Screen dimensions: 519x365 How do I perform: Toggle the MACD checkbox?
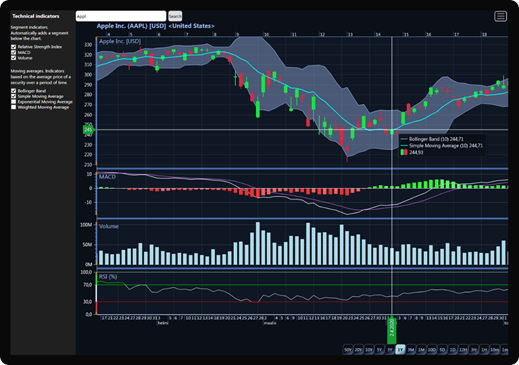tap(14, 52)
